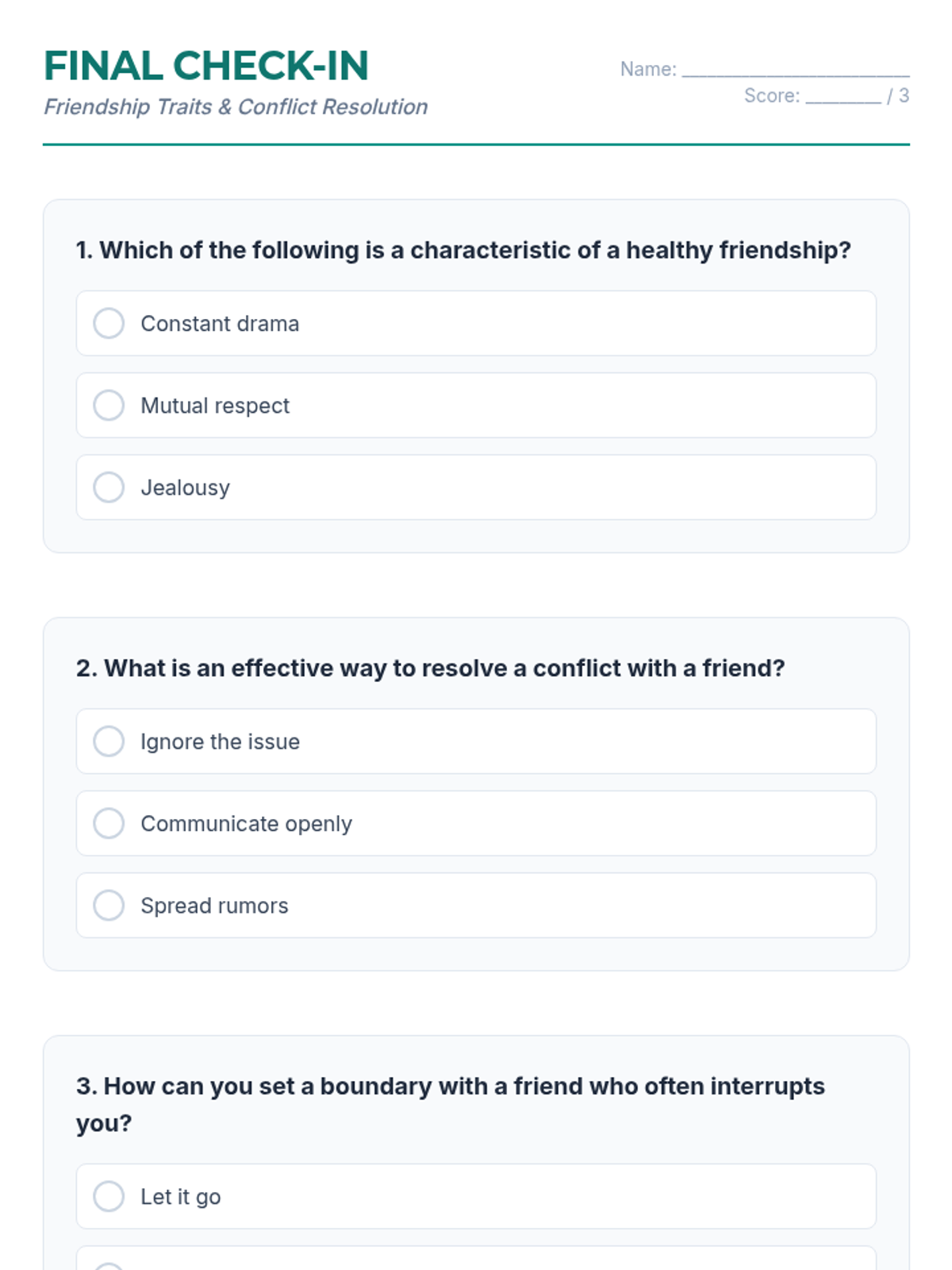Click the Jealousy answer label
Viewport: 952px width, 1270px height.
tap(185, 487)
